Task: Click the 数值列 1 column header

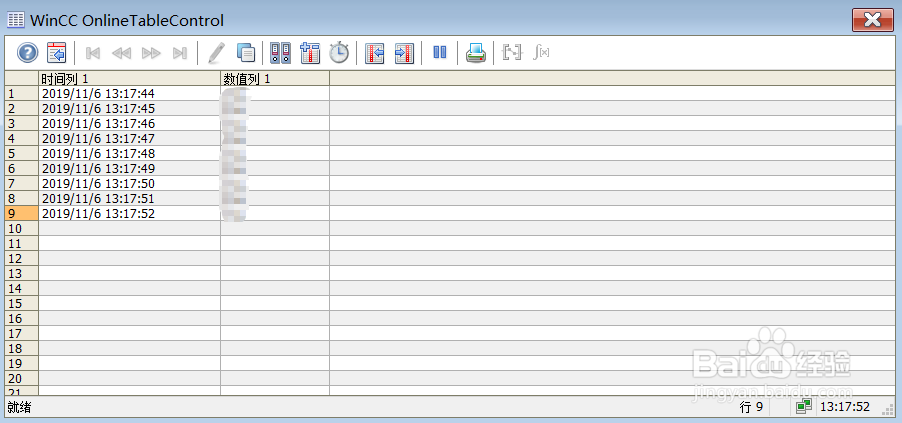Action: [275, 78]
